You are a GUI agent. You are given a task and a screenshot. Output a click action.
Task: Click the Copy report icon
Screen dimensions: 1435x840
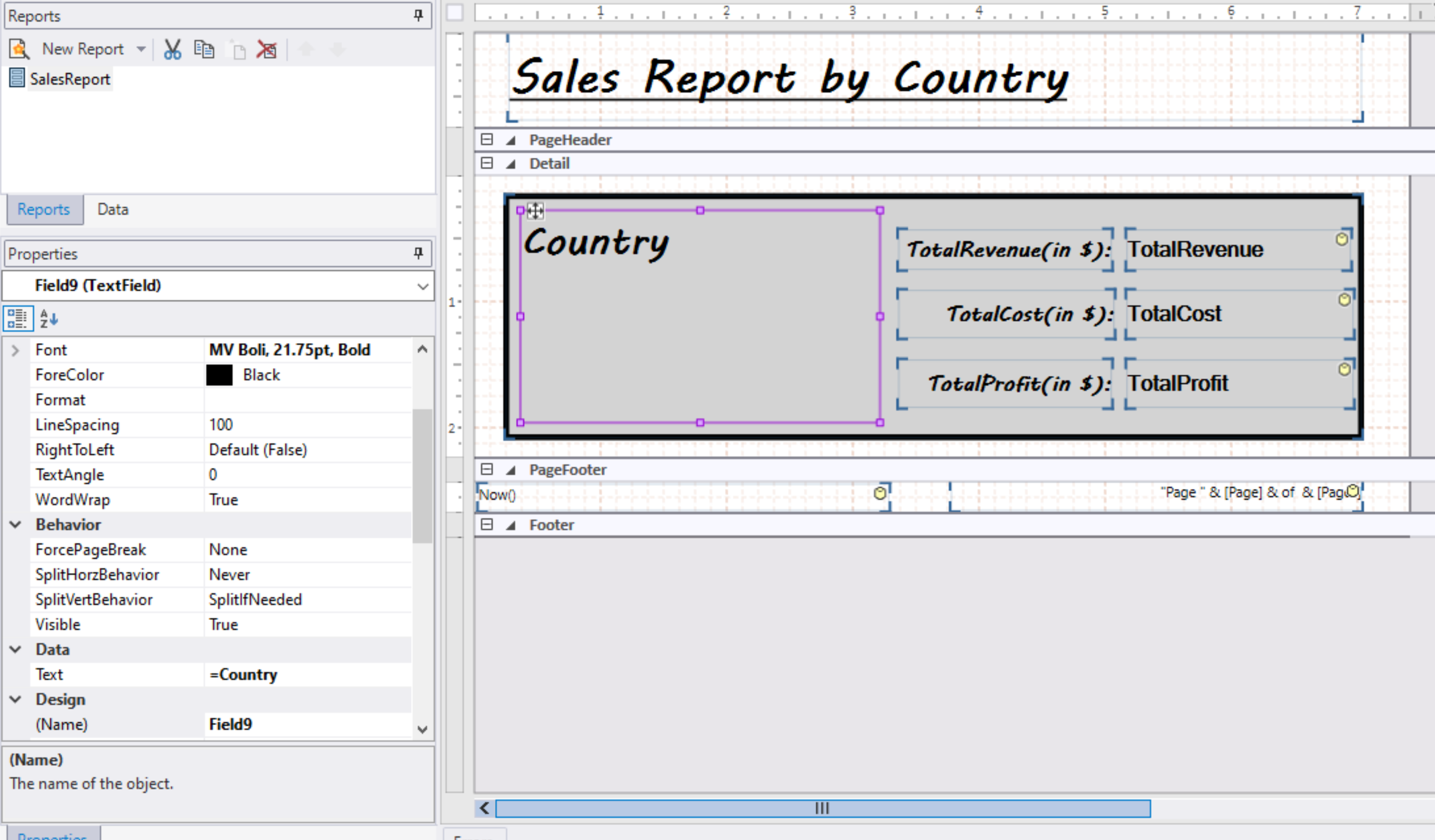pos(204,49)
